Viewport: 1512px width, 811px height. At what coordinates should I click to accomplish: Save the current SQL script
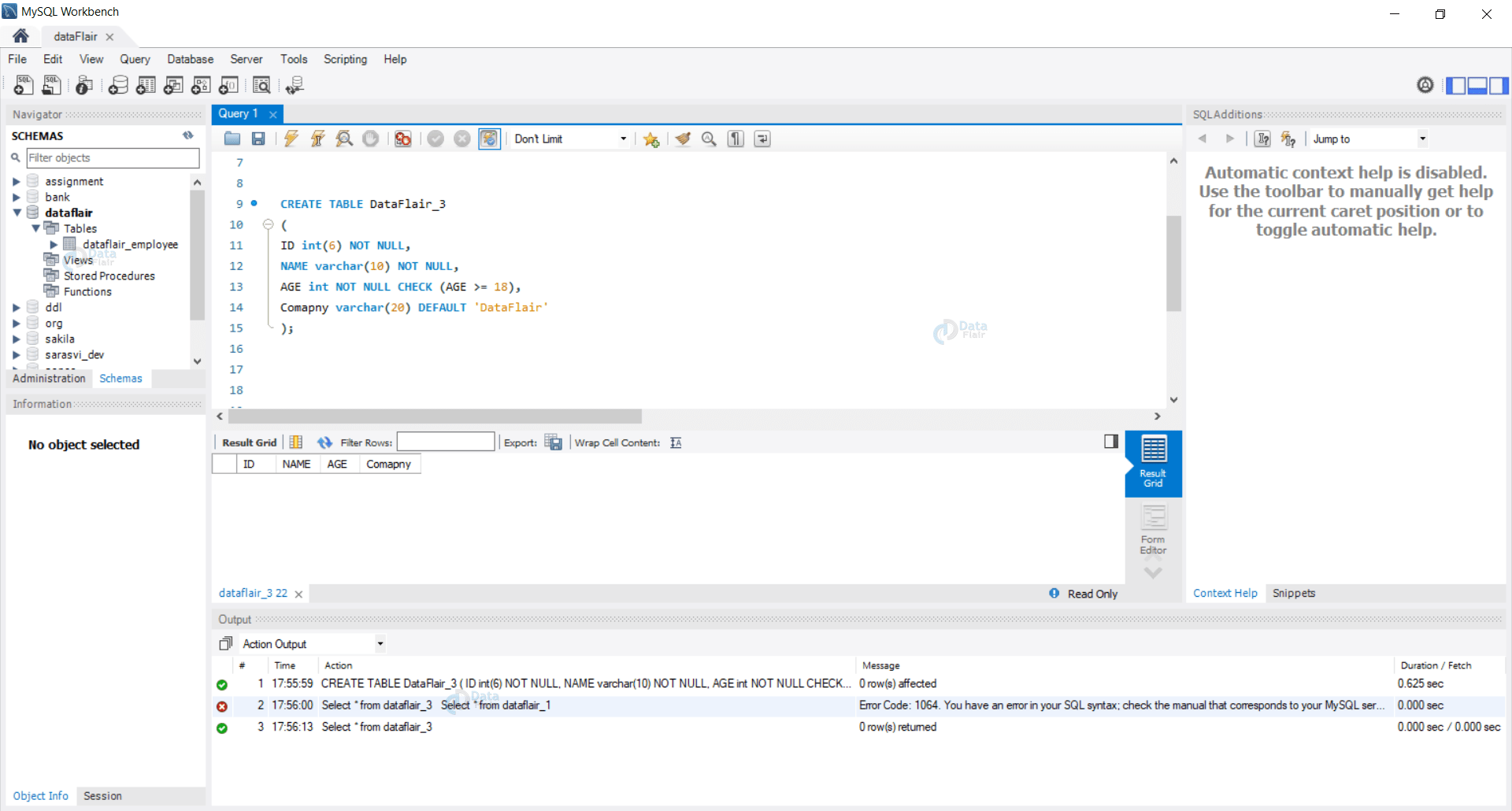click(258, 139)
